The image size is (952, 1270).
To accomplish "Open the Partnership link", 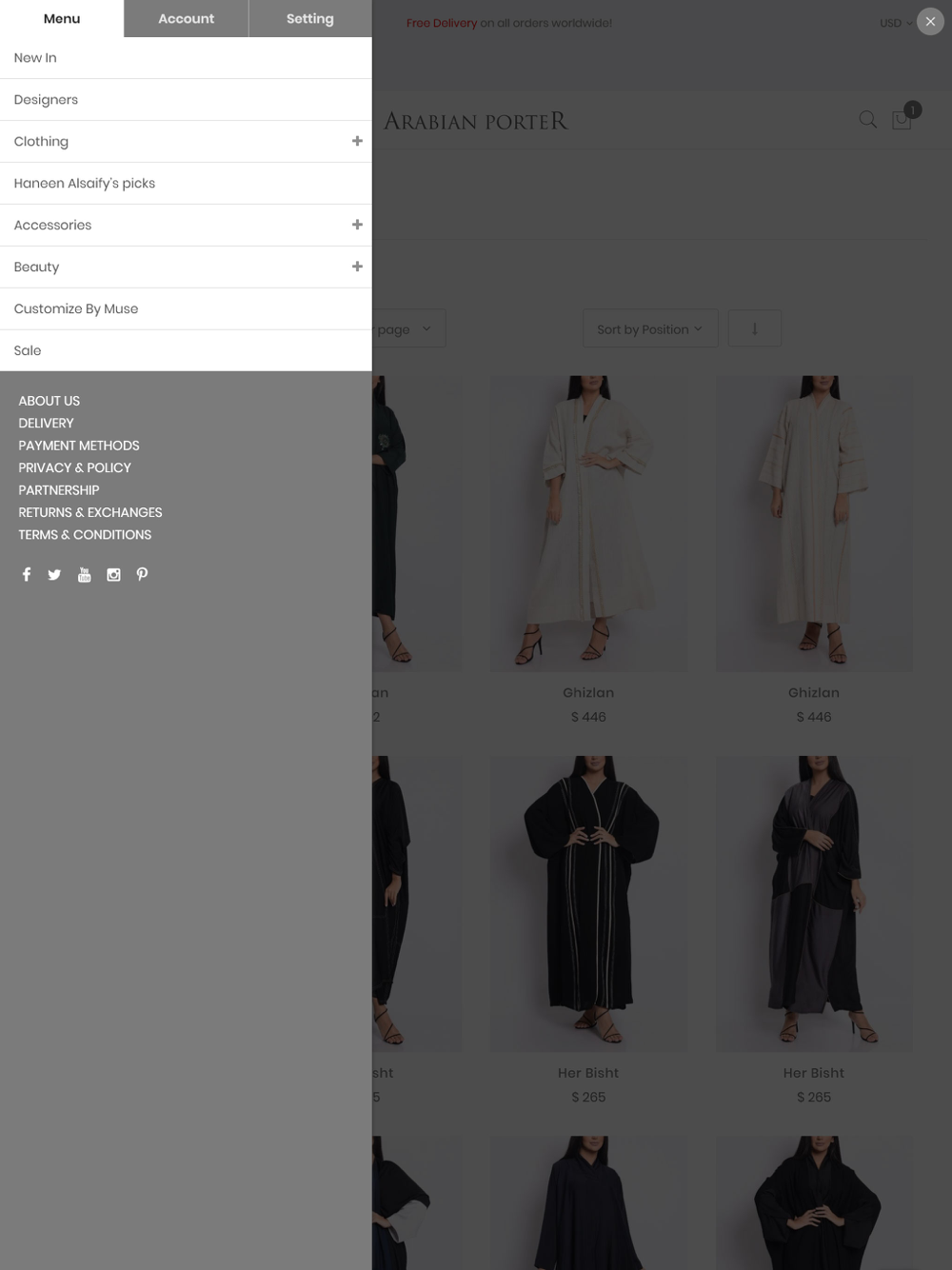I will tap(59, 490).
